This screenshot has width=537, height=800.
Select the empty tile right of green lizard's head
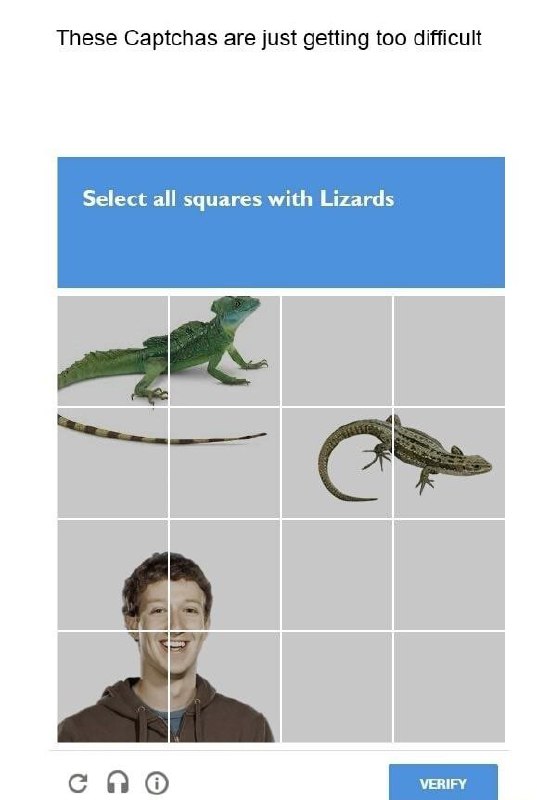click(337, 351)
